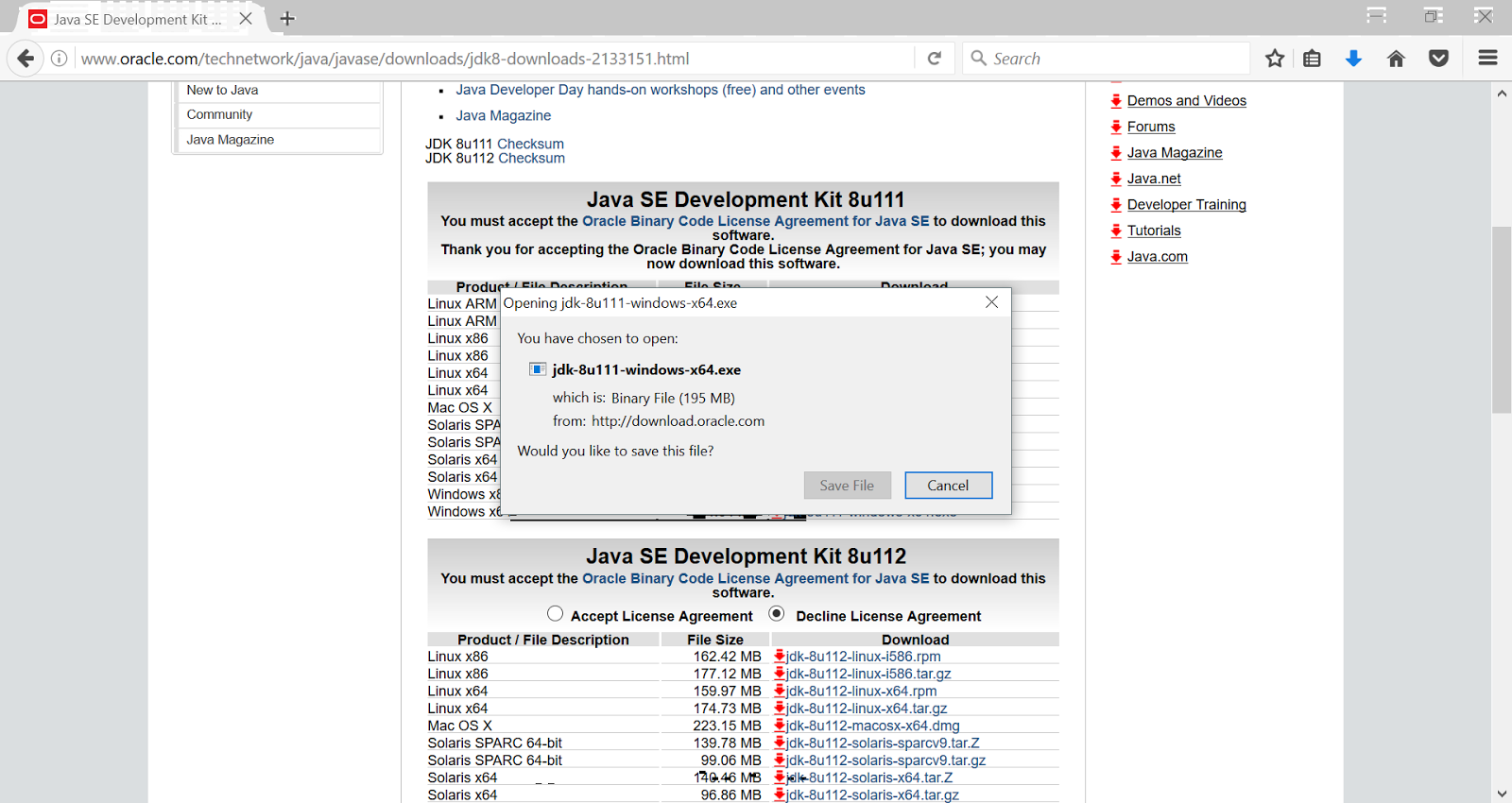Open the Java Magazine bullet link
Screen dimensions: 1512x803
pos(504,115)
